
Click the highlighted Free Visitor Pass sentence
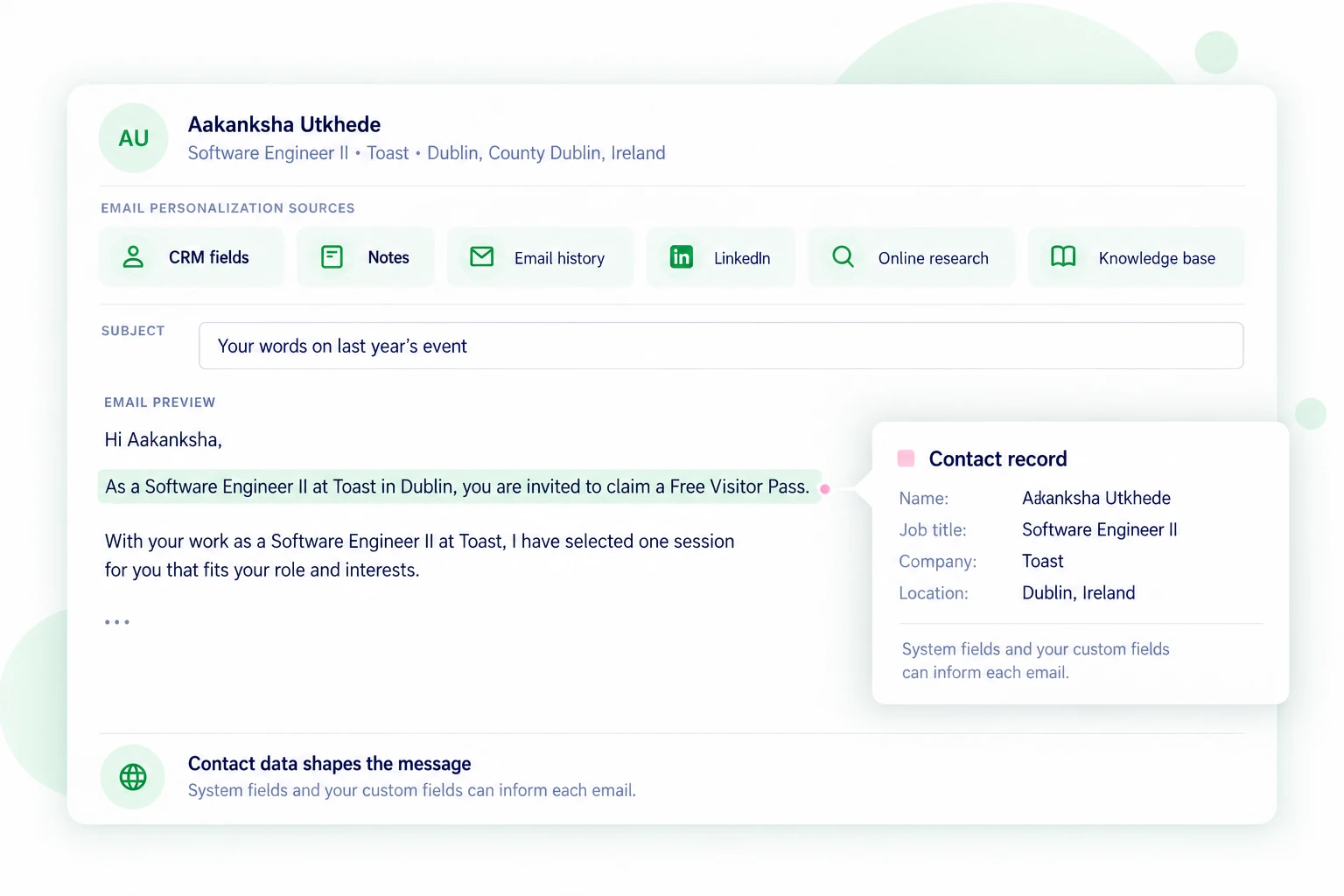click(459, 486)
